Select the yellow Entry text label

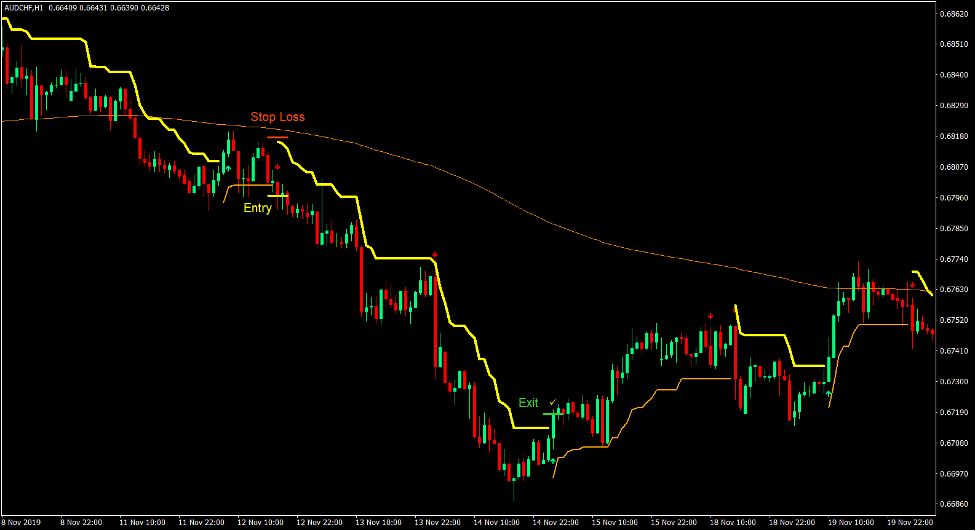[257, 209]
